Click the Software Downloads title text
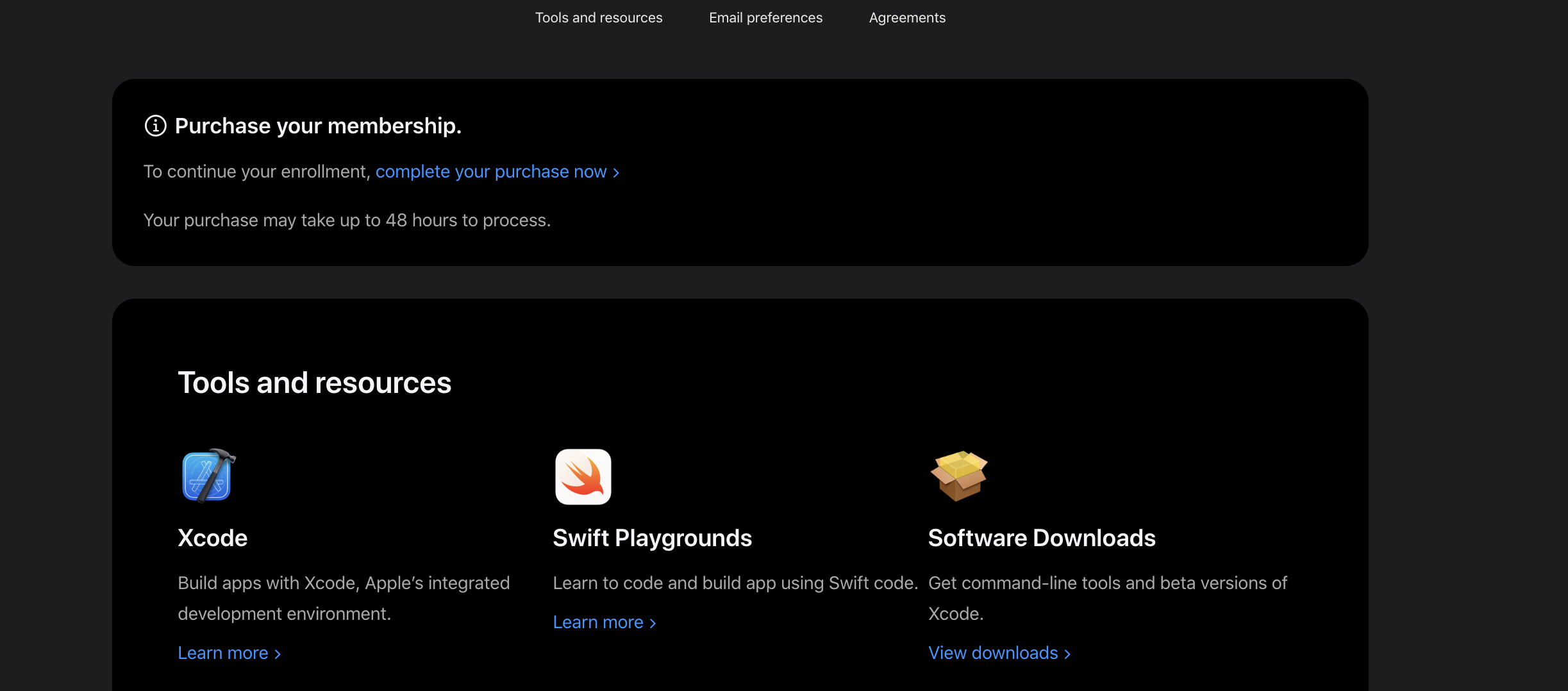The width and height of the screenshot is (1568, 691). 1042,538
